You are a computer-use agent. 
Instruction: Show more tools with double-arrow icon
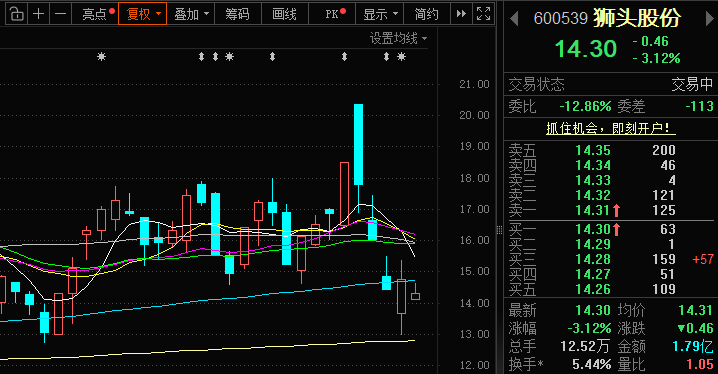tap(461, 14)
